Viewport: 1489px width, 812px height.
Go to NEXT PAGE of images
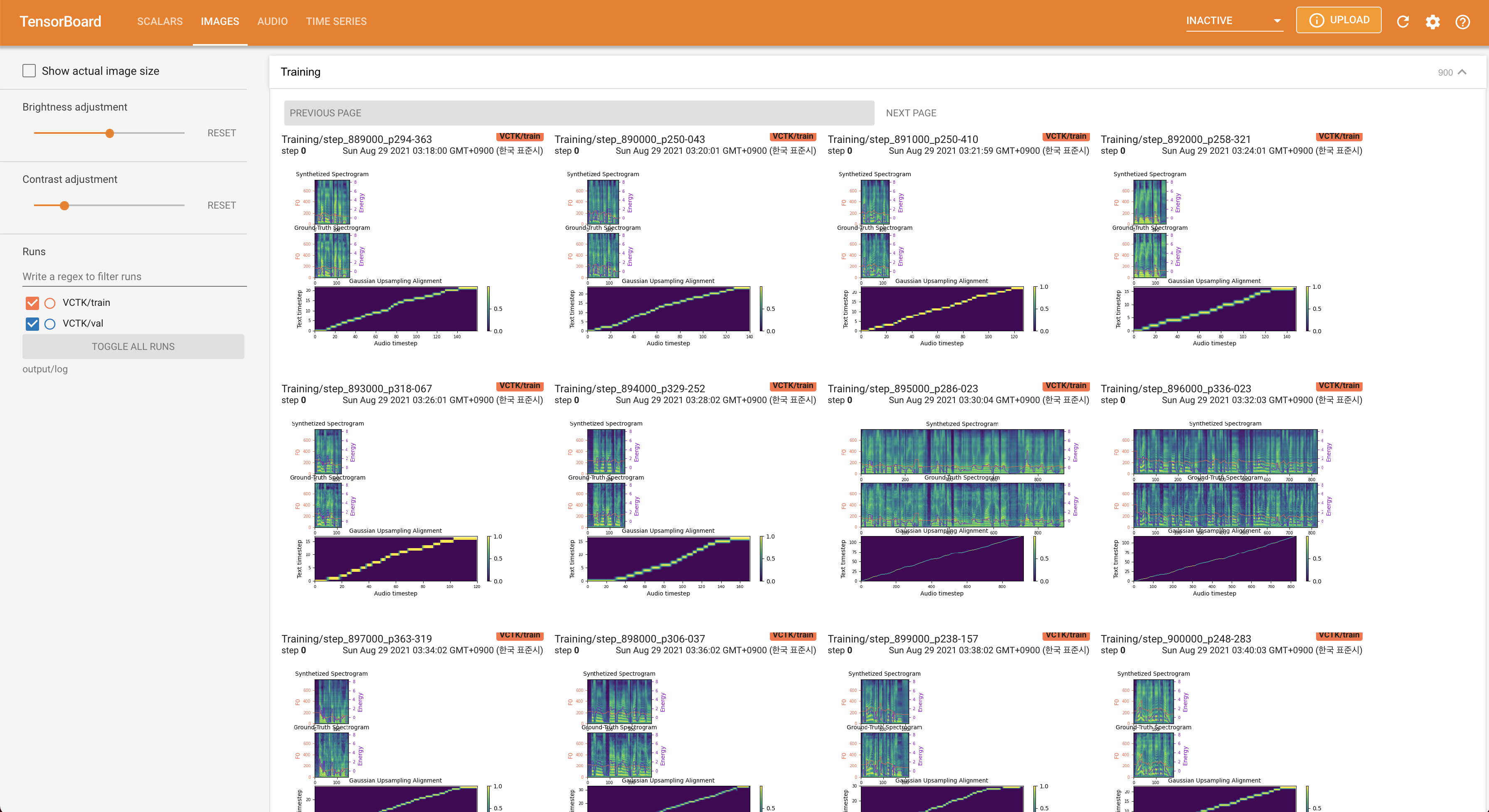[x=911, y=113]
